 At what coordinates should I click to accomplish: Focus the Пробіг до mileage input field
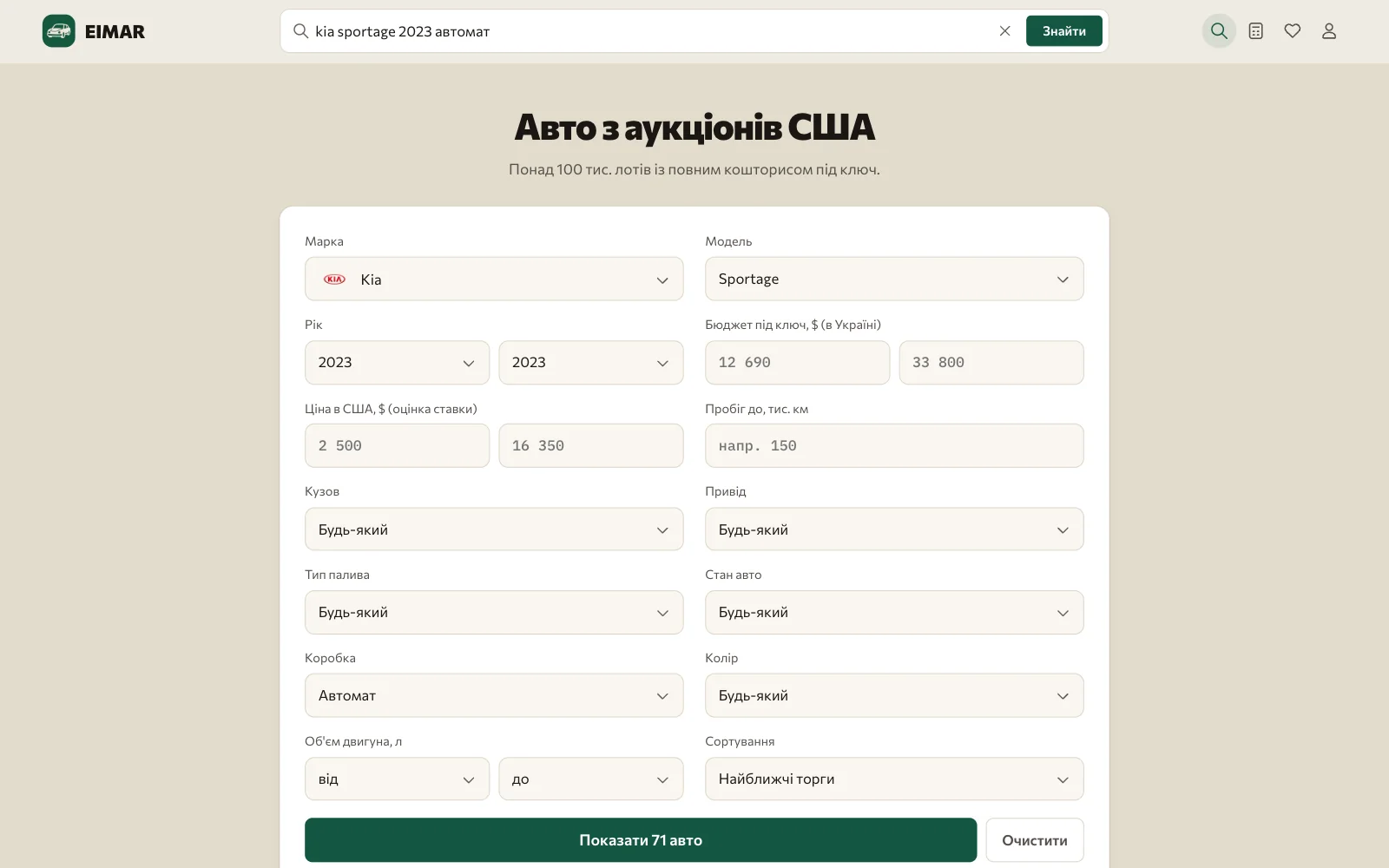click(894, 446)
